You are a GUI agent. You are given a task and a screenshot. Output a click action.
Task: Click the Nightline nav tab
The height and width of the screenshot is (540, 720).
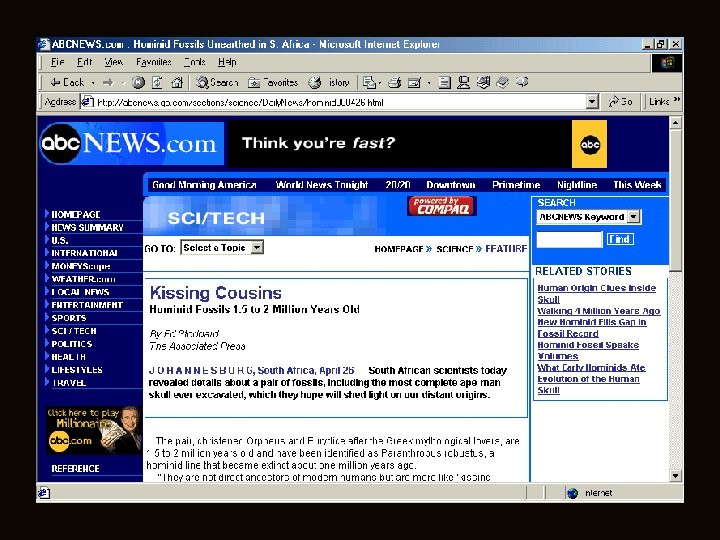pyautogui.click(x=577, y=185)
